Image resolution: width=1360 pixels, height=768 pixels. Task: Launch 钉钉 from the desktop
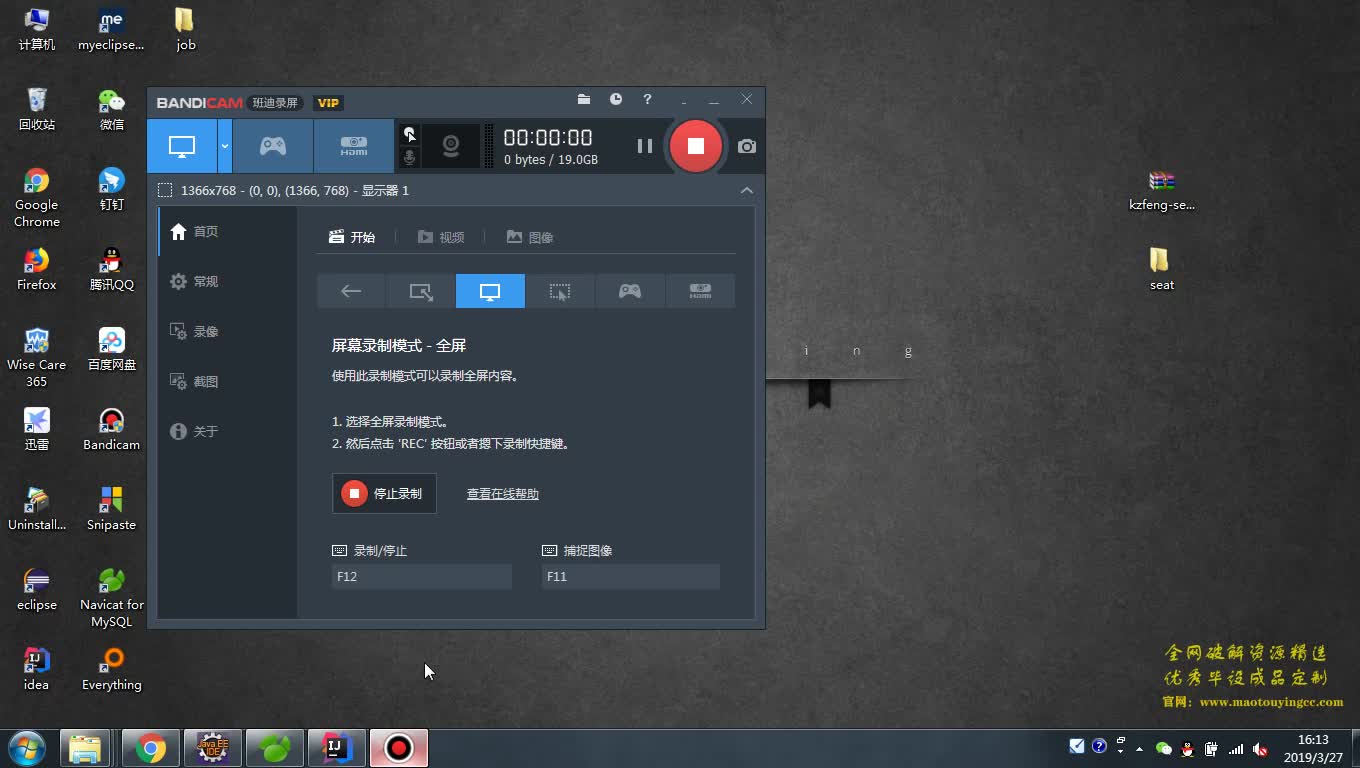pyautogui.click(x=111, y=189)
